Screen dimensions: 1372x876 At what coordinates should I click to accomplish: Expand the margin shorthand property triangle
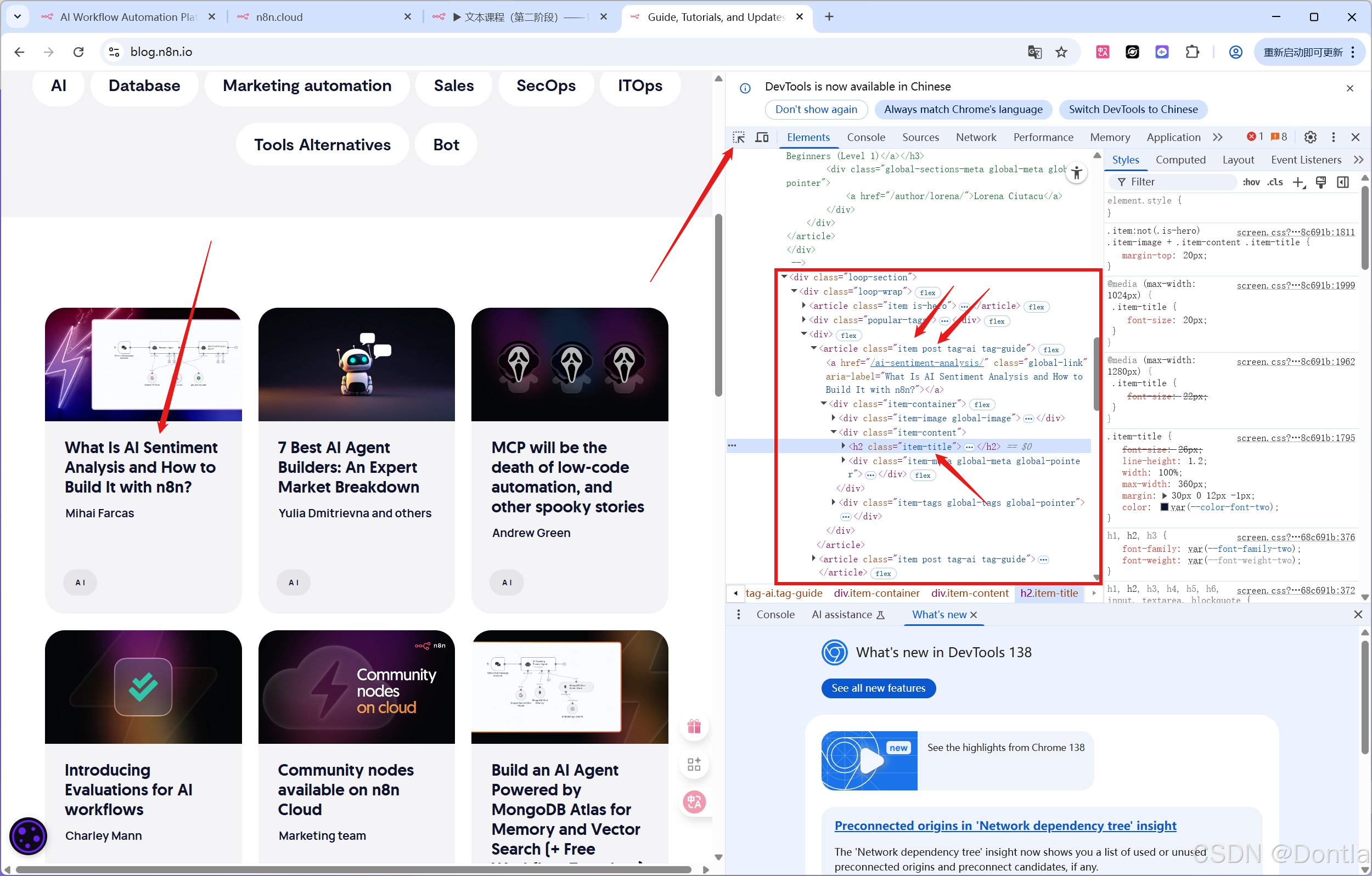[1164, 496]
